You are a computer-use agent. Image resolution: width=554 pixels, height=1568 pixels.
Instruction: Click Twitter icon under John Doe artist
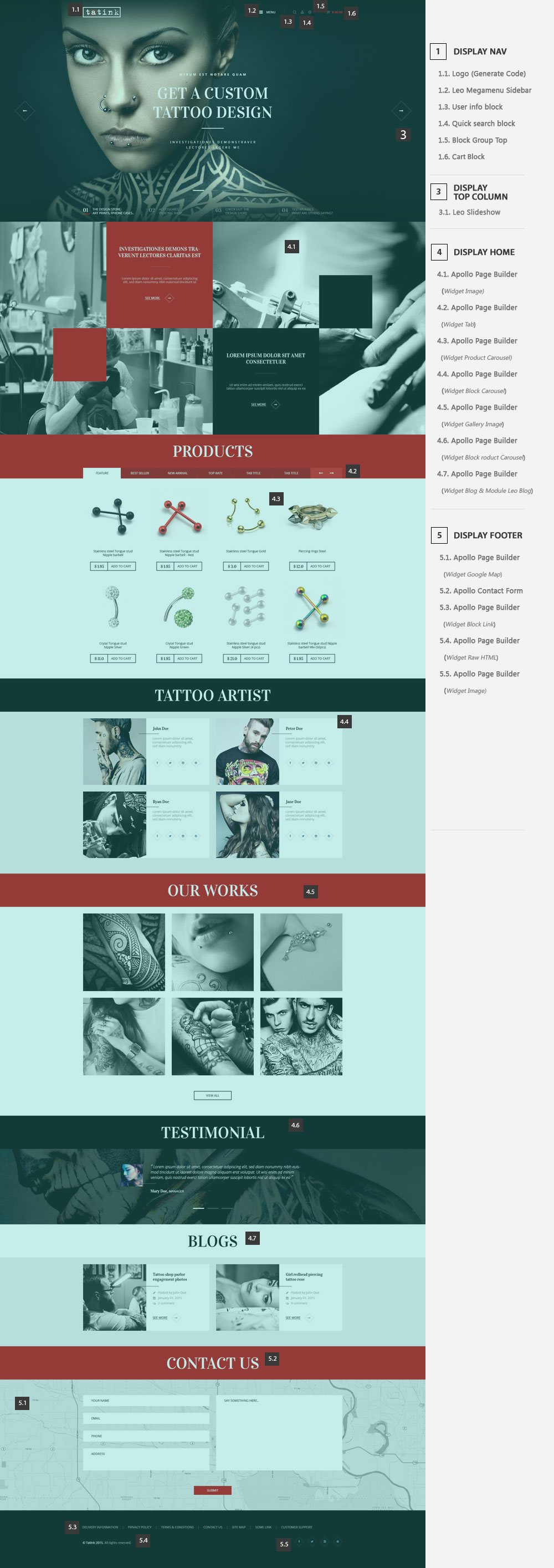(x=170, y=763)
